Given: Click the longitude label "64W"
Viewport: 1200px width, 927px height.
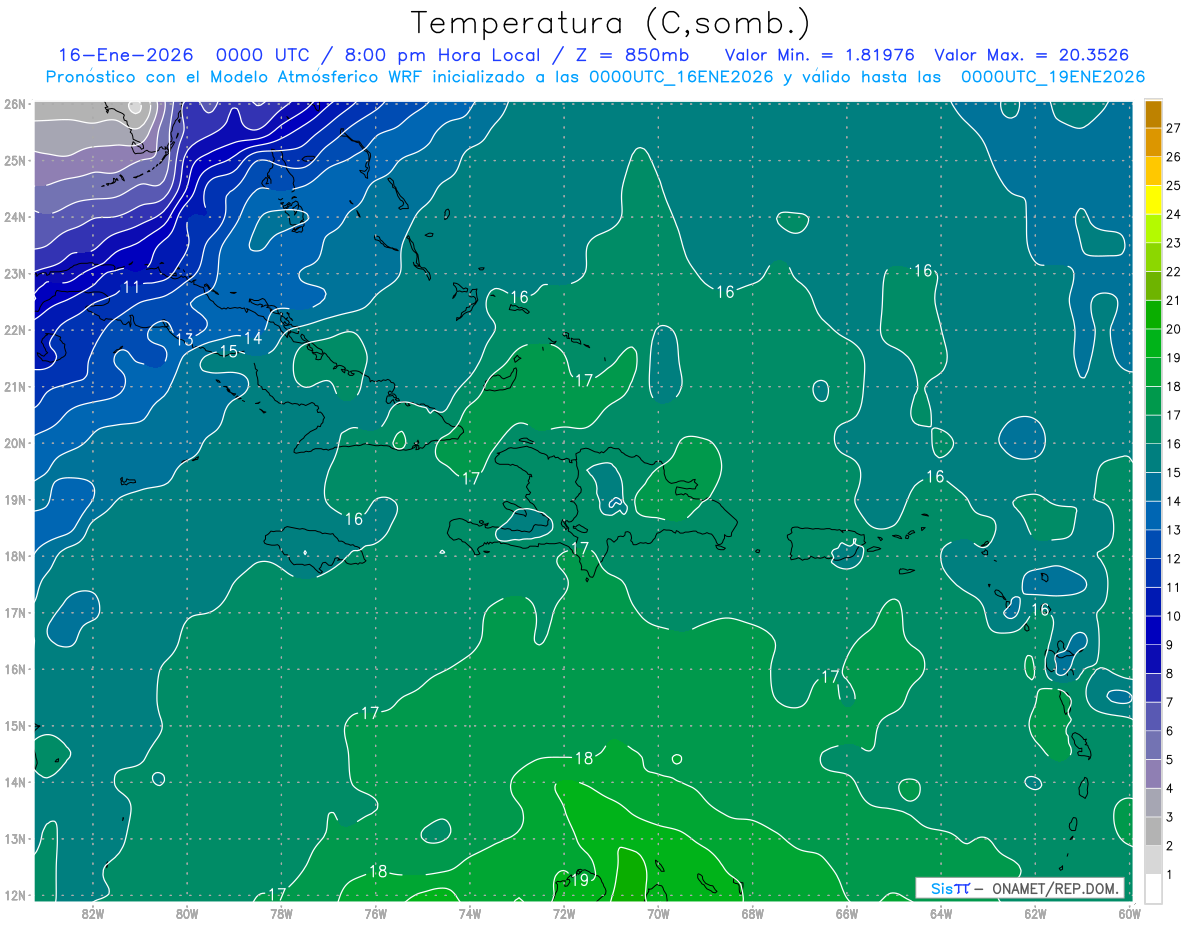Looking at the screenshot, I should coord(941,913).
